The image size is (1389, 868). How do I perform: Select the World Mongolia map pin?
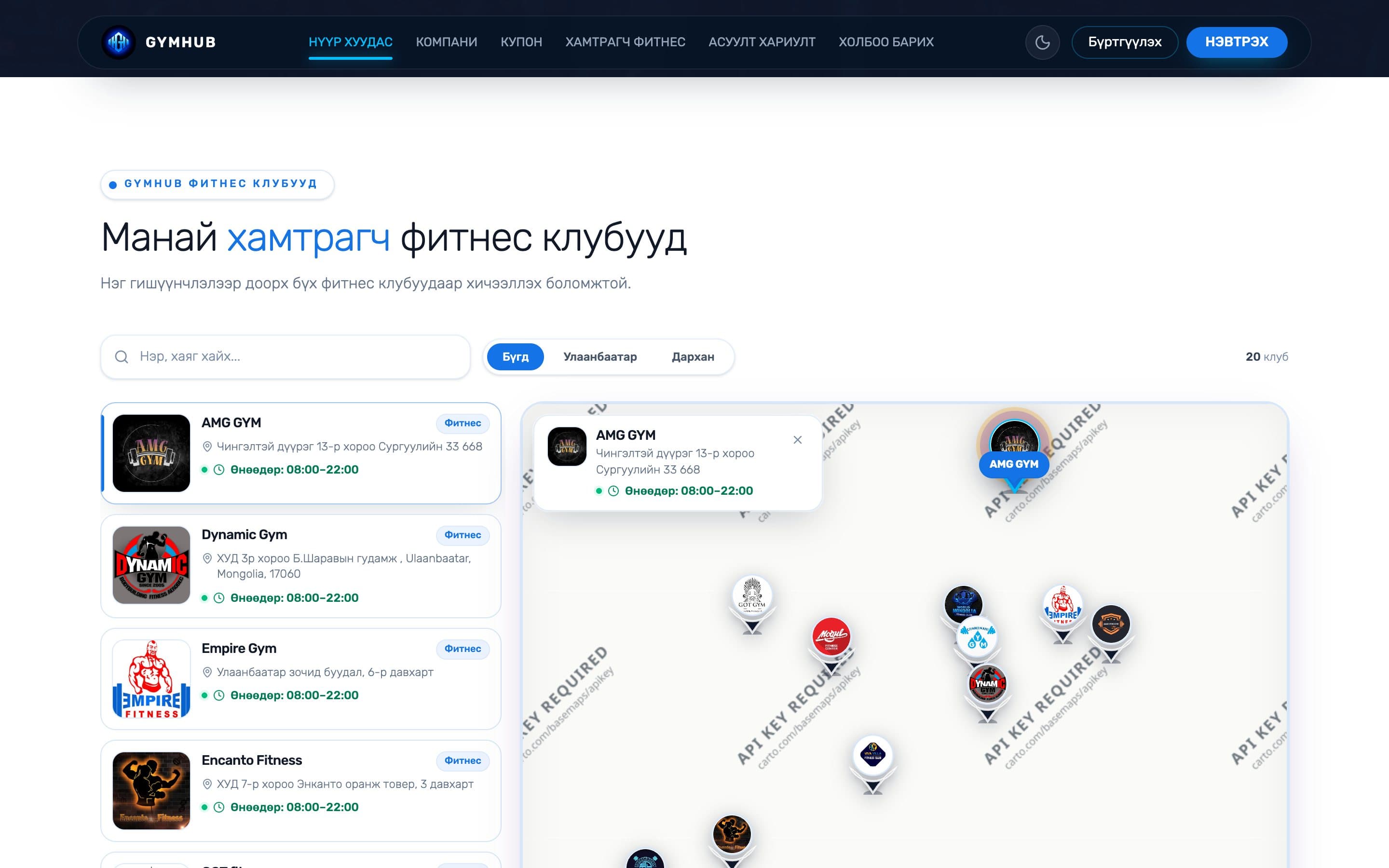(963, 602)
